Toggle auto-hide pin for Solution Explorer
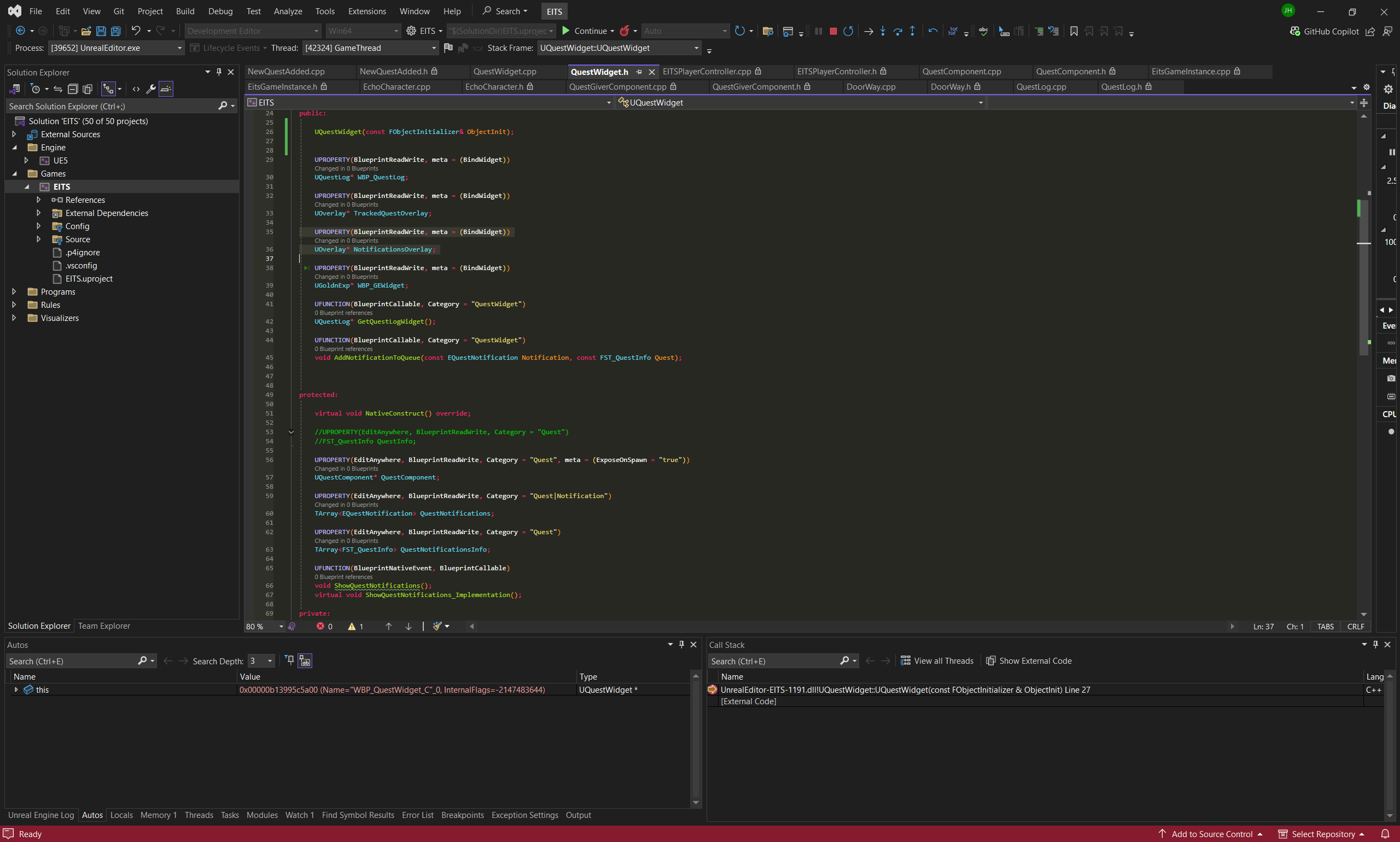The width and height of the screenshot is (1400, 842). coord(219,72)
